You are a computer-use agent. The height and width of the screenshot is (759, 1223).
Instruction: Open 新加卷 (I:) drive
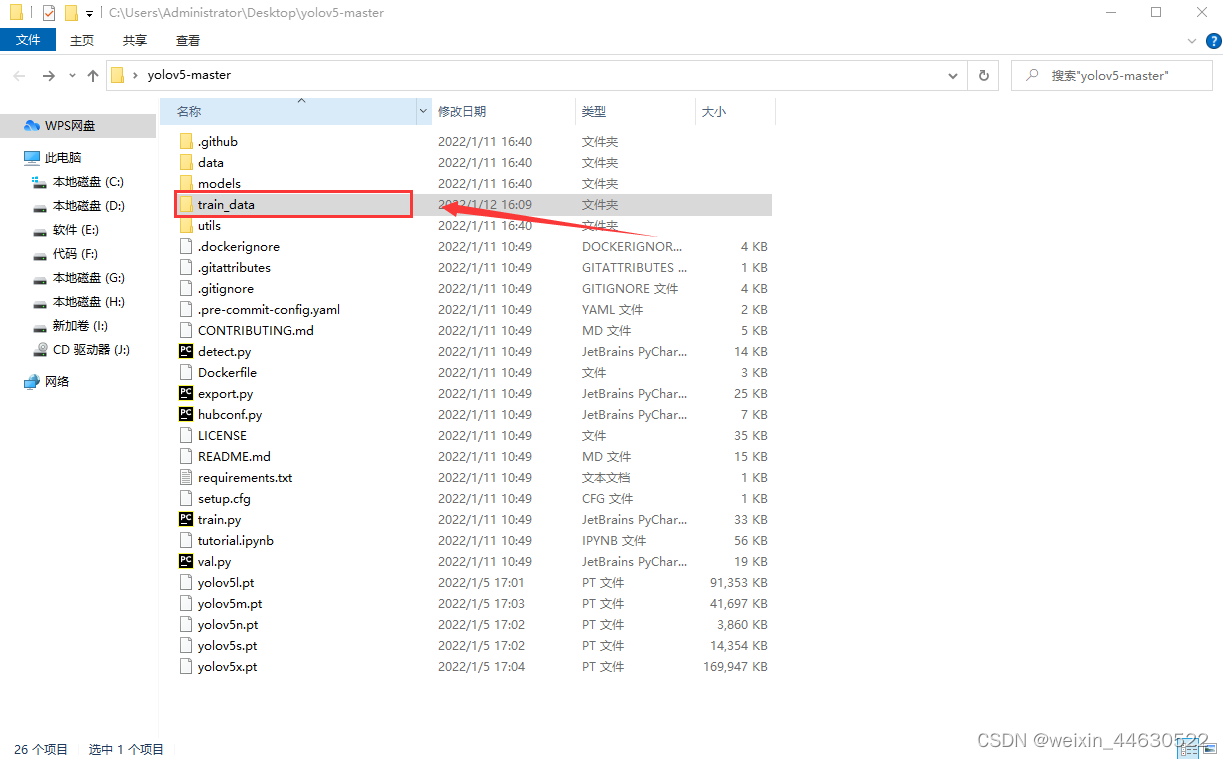coord(70,326)
